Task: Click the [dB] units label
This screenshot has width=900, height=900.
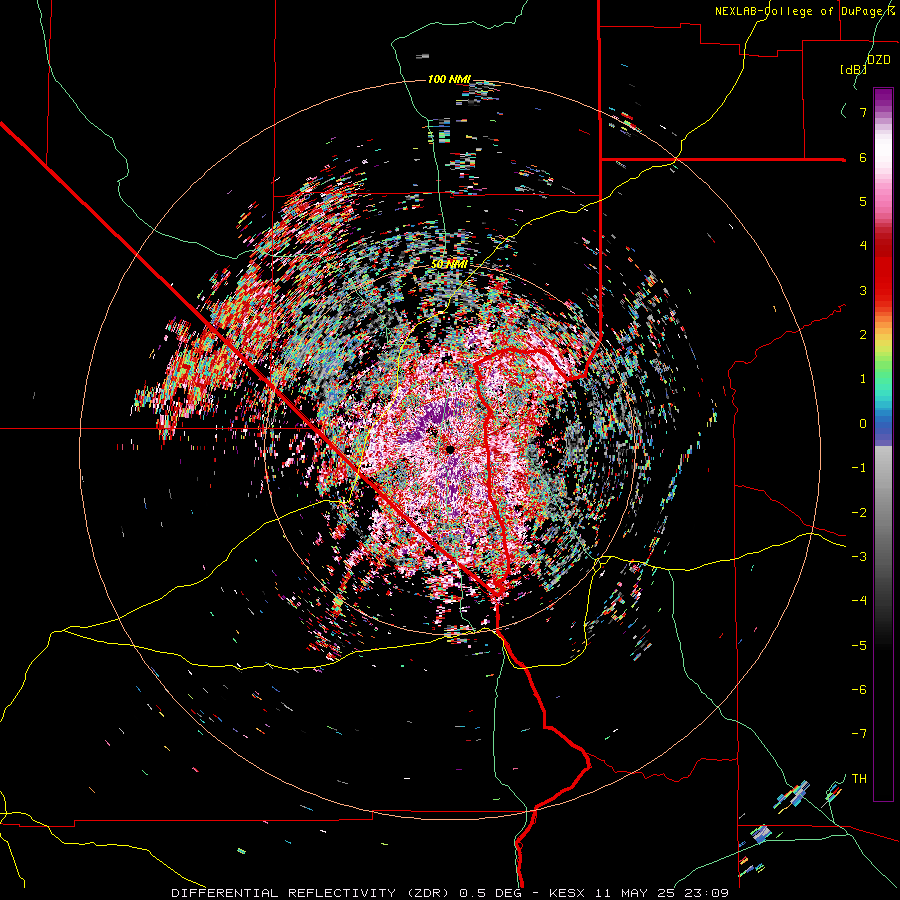Action: point(854,69)
